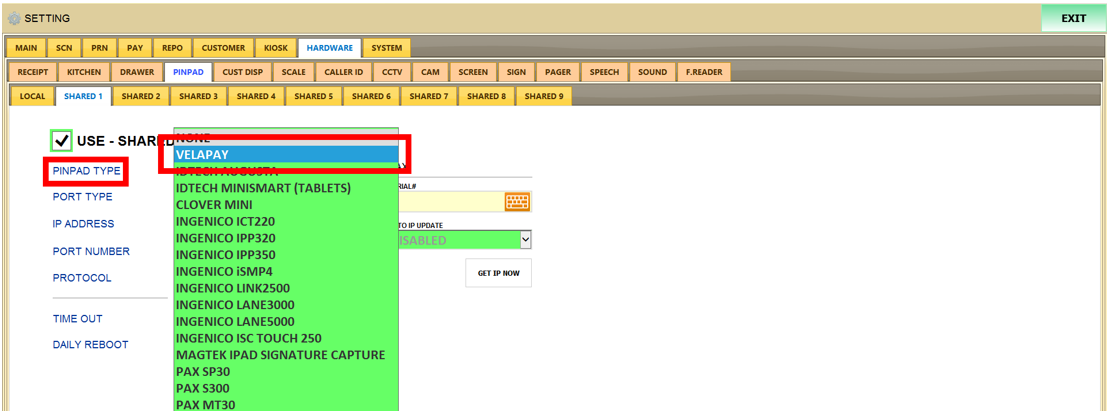Open the RECEIPT hardware tab
Image resolution: width=1109 pixels, height=416 pixels.
coord(33,72)
